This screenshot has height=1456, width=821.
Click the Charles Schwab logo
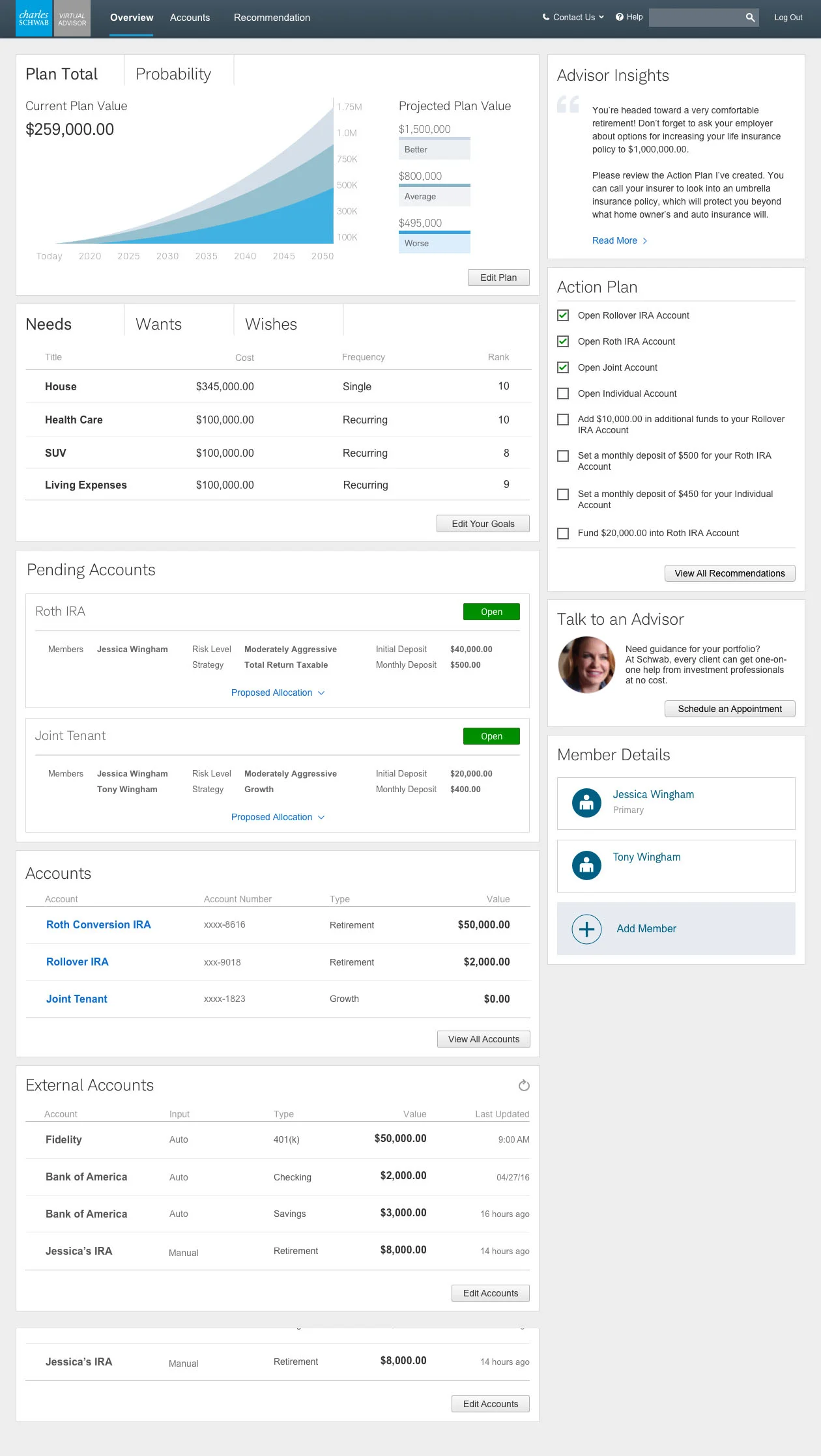(34, 18)
